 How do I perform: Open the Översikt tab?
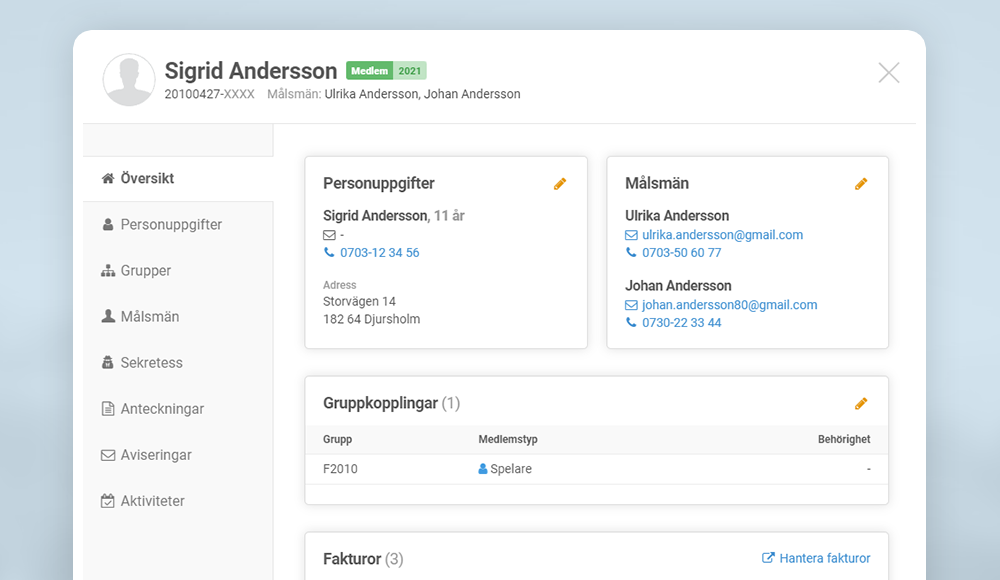pos(147,179)
